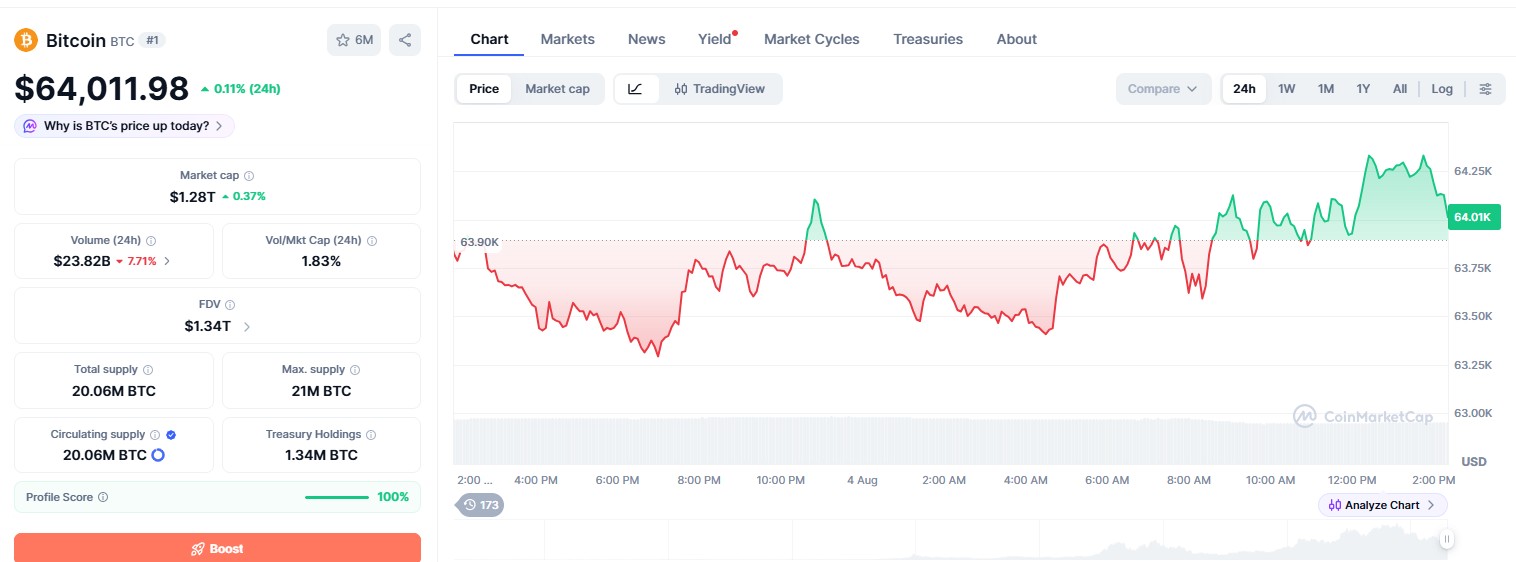Click the 100% Profile Score value
1516x562 pixels.
393,497
